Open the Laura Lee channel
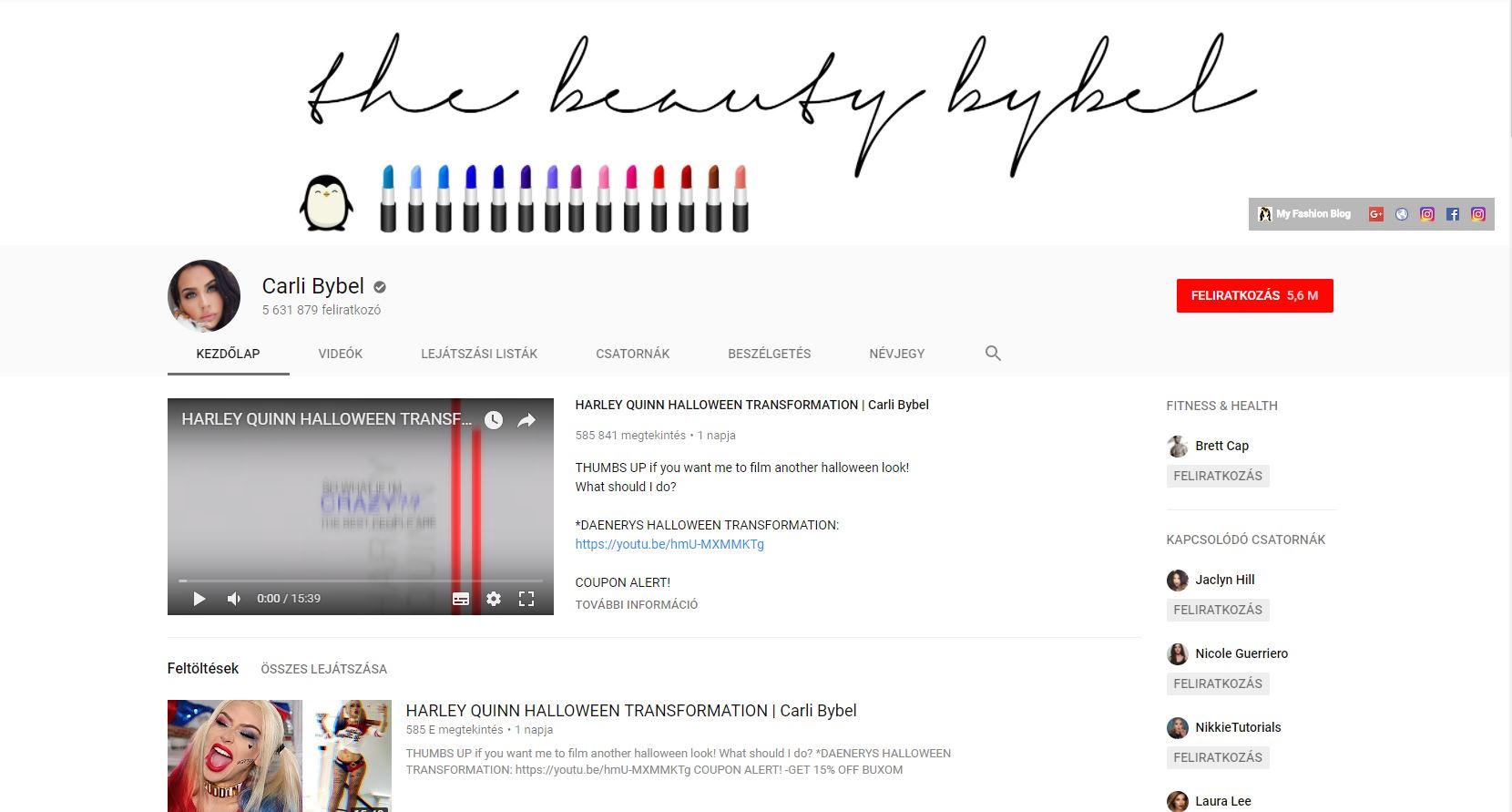Viewport: 1512px width, 812px height. click(x=1223, y=801)
